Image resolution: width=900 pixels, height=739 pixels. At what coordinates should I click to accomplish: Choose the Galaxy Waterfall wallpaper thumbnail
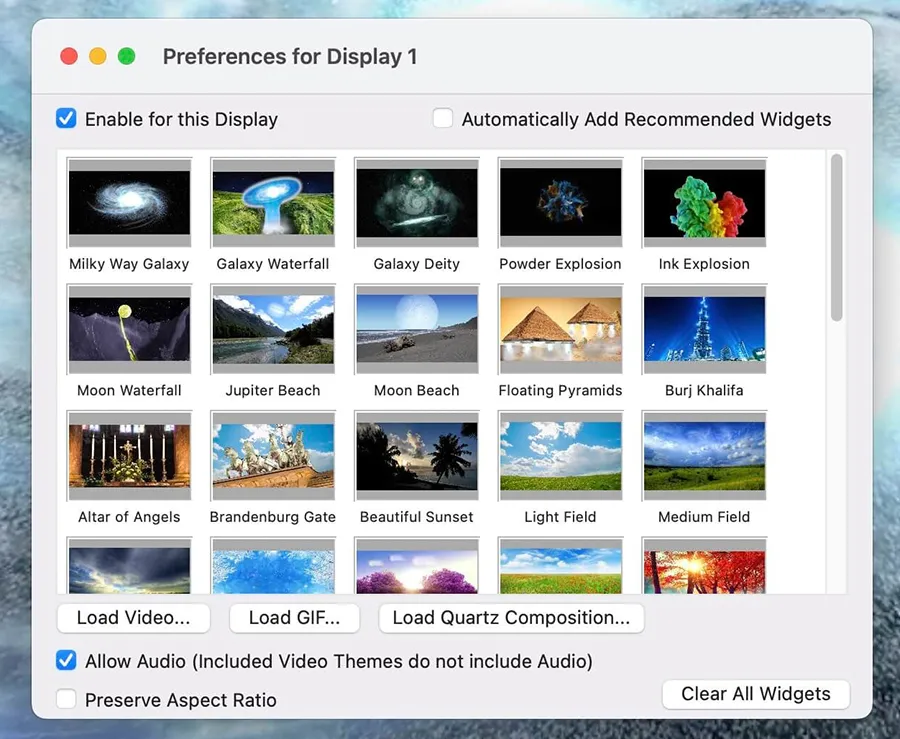click(273, 203)
